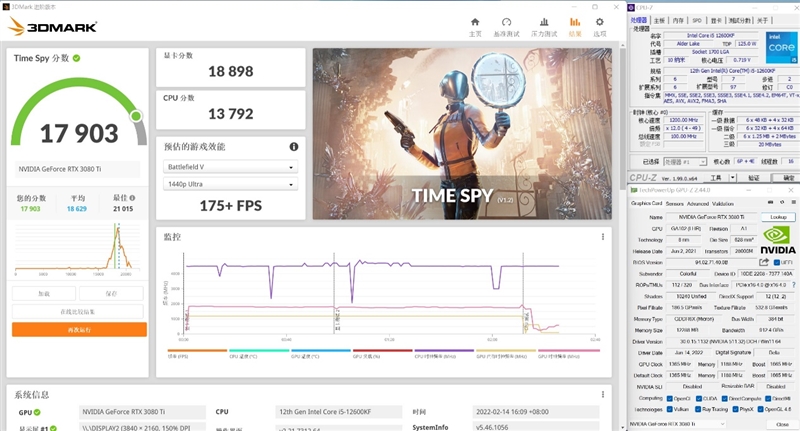Switch to the Validation tab in GPU-Z
Image resolution: width=800 pixels, height=431 pixels.
[723, 204]
